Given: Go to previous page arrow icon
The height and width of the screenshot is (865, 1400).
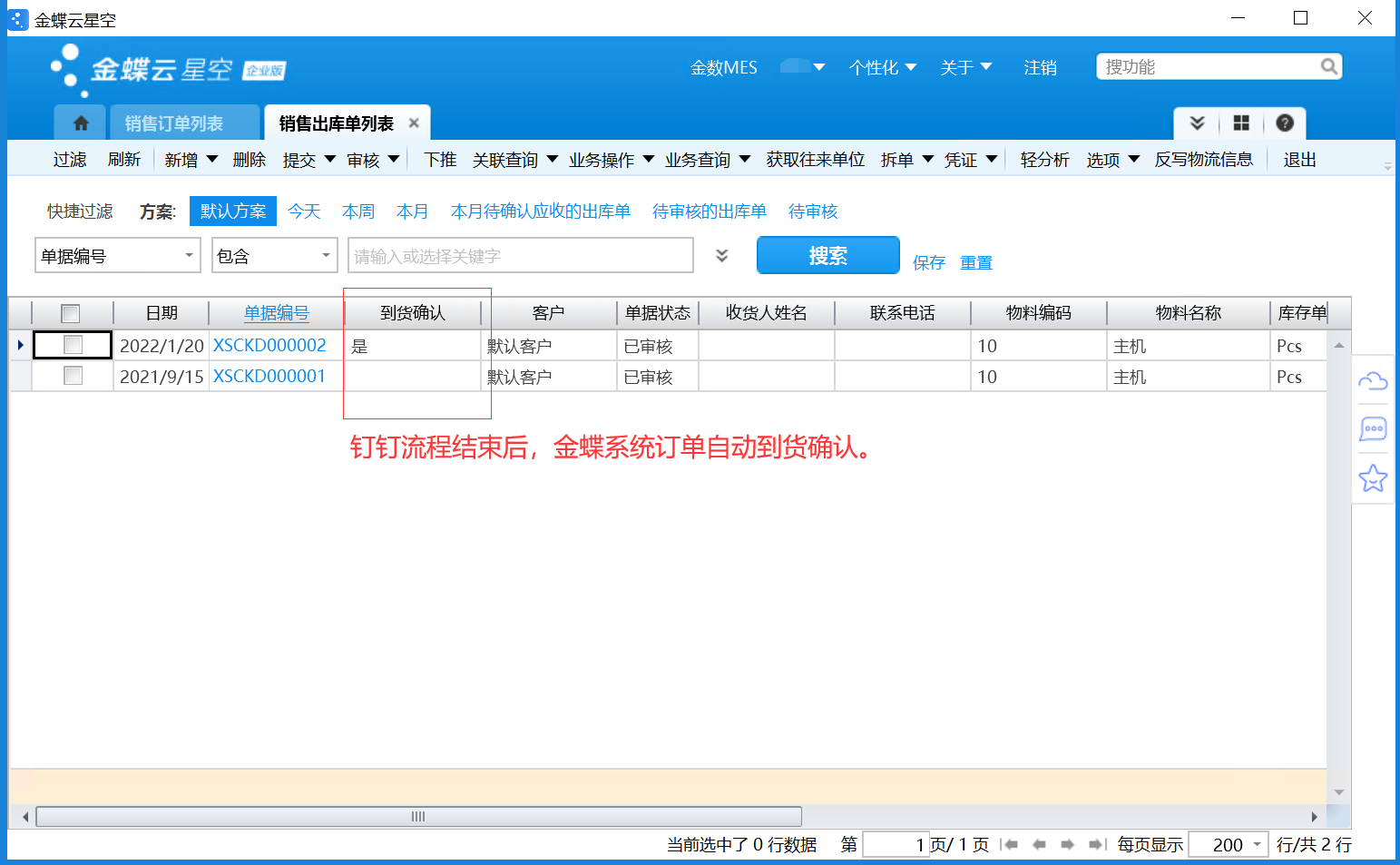Looking at the screenshot, I should point(1040,845).
